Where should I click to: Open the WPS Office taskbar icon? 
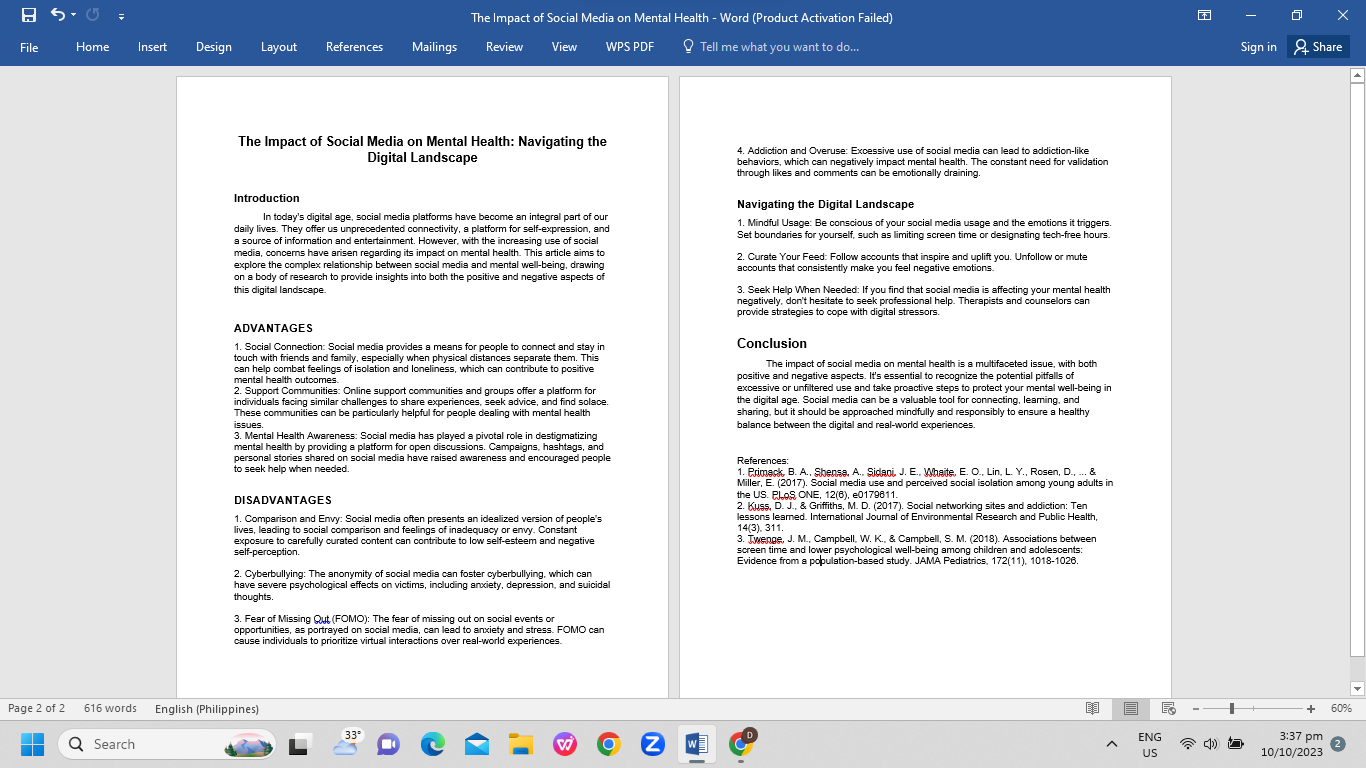pos(564,744)
